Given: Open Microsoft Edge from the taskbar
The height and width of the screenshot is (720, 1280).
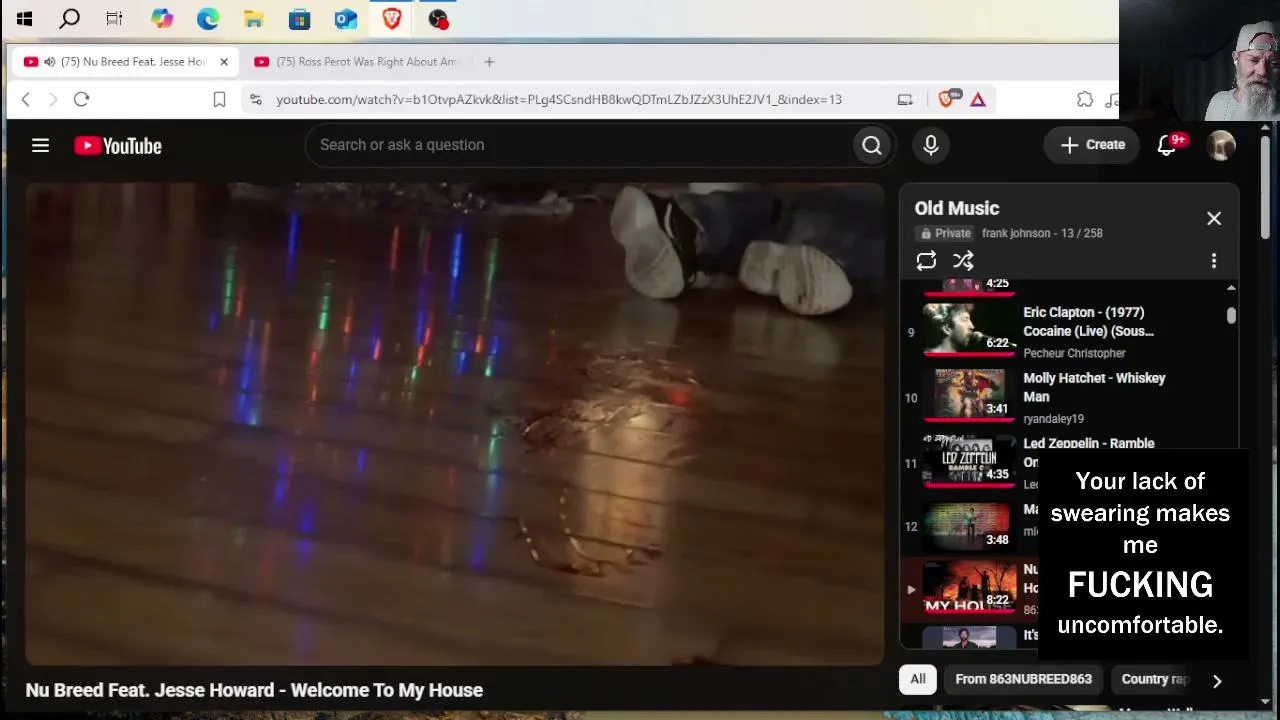Looking at the screenshot, I should click(208, 18).
